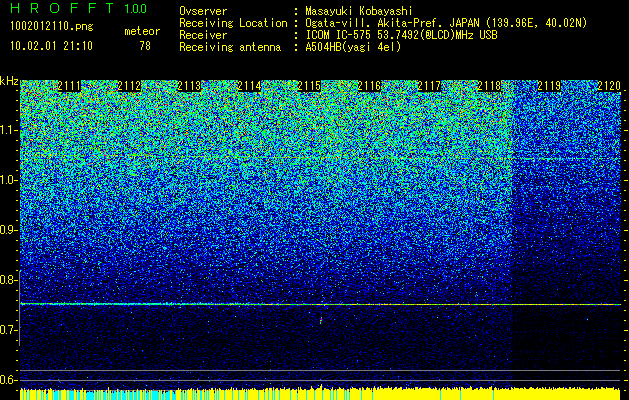629x400 pixels.
Task: Click the ICOM IC-575 53.7492 MHz USB text
Action: point(401,35)
